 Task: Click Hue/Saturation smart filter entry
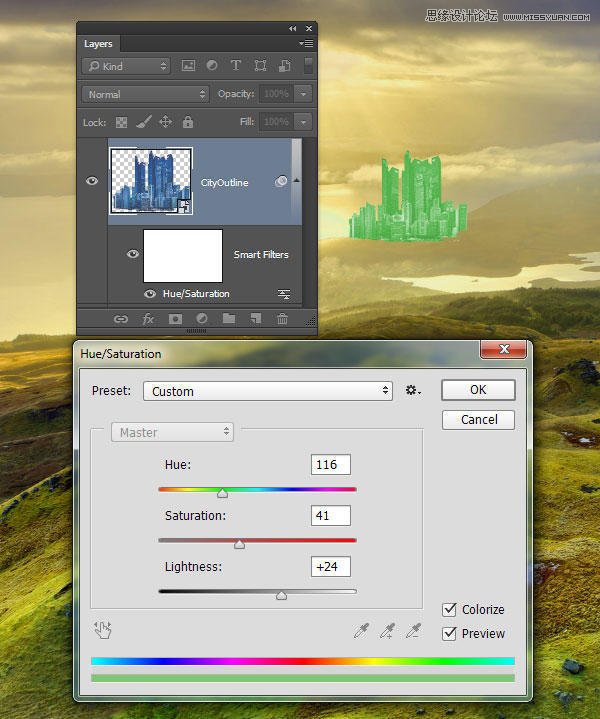pyautogui.click(x=196, y=294)
